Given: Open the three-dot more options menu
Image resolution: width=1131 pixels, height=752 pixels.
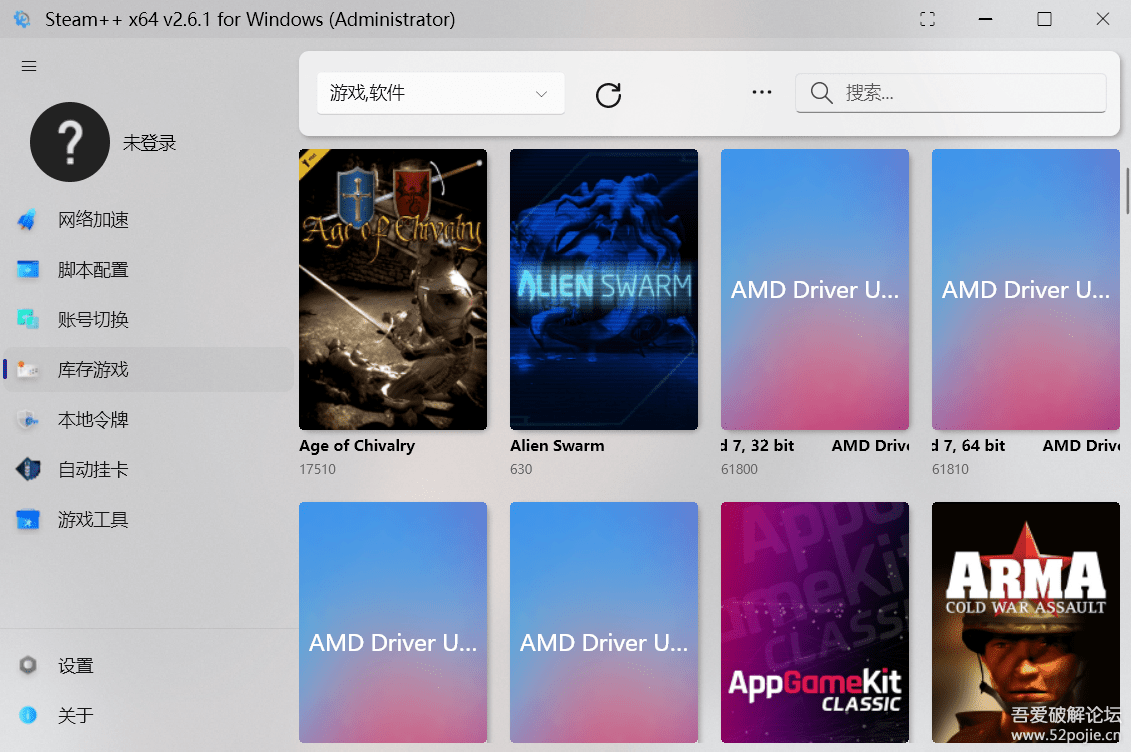Looking at the screenshot, I should click(762, 92).
